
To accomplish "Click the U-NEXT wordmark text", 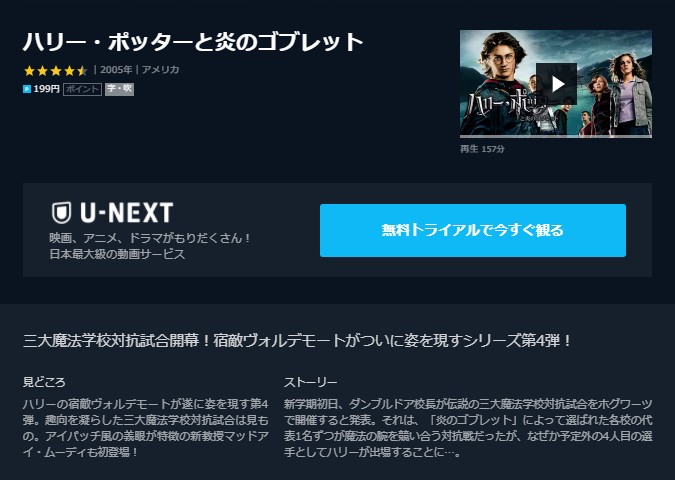I will [x=127, y=213].
